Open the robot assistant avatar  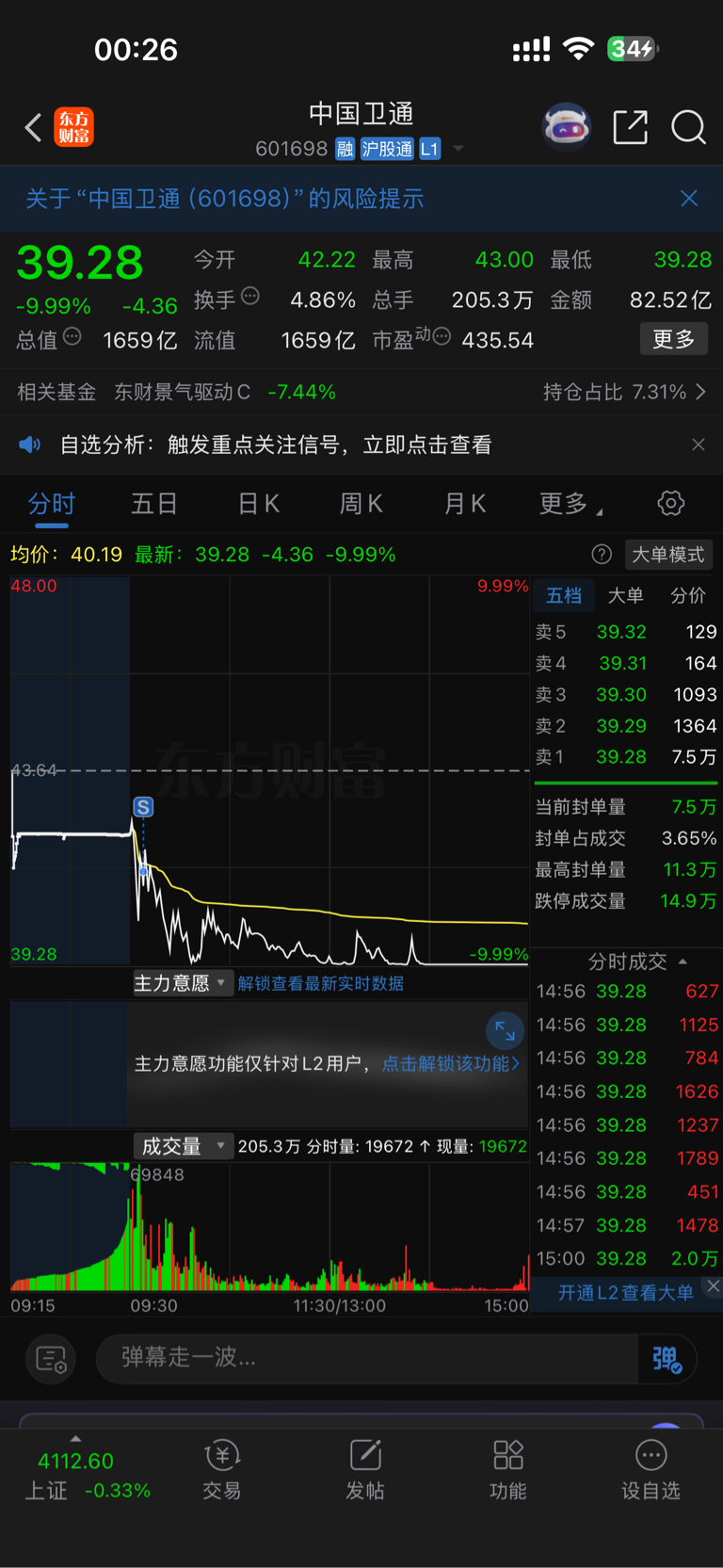[567, 127]
